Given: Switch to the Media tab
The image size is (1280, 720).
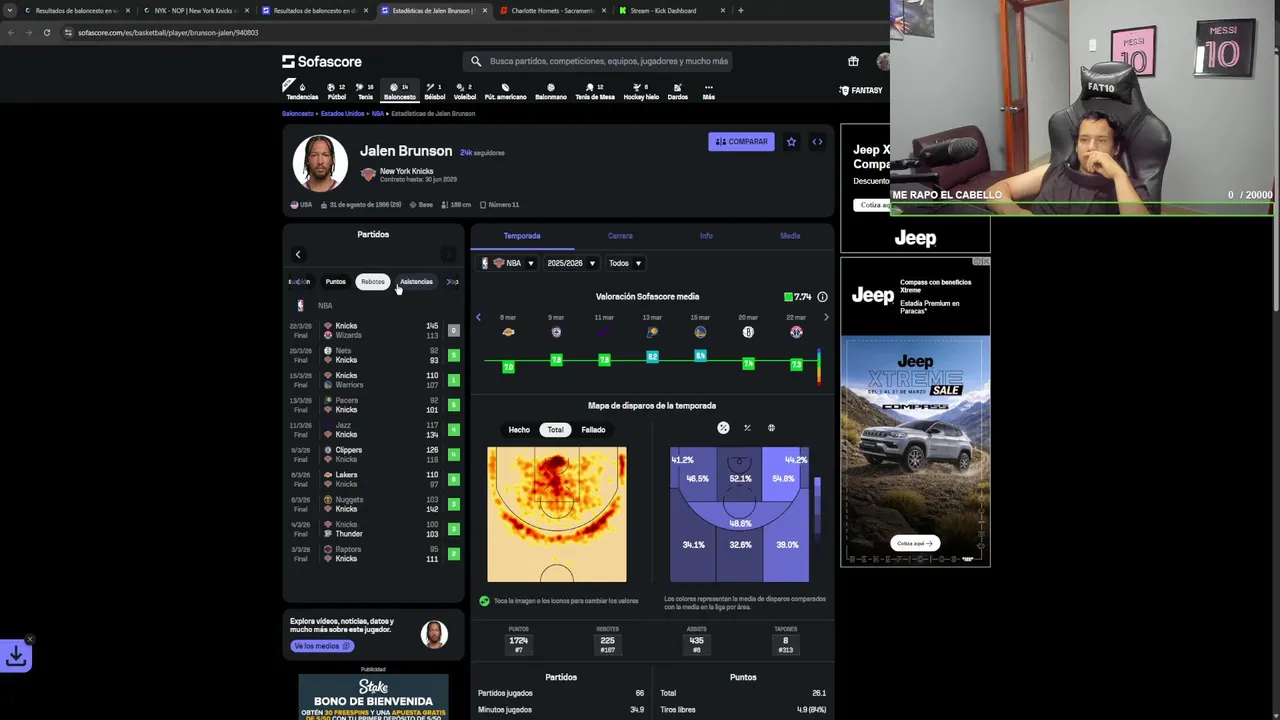Looking at the screenshot, I should click(790, 236).
